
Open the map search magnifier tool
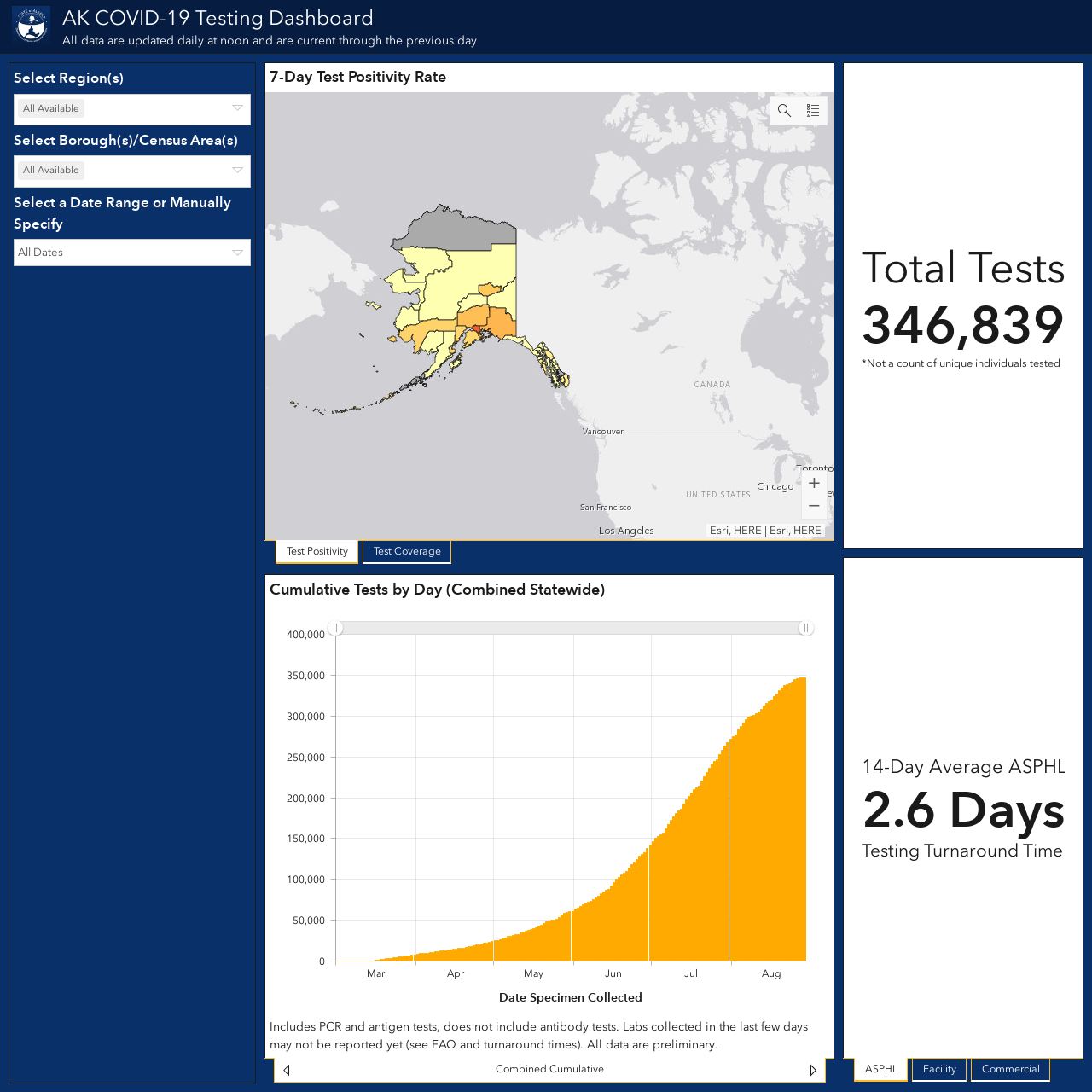(x=785, y=111)
